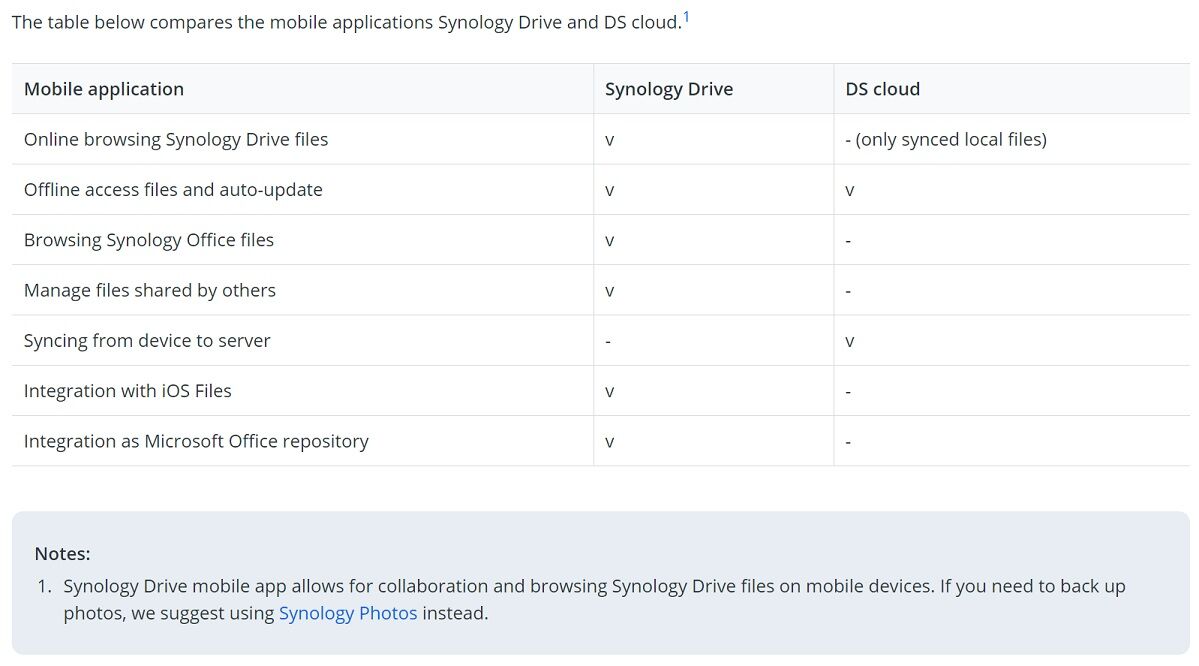This screenshot has height=666, width=1199.
Task: Click the note text about collaboration and browsing
Action: coord(594,599)
